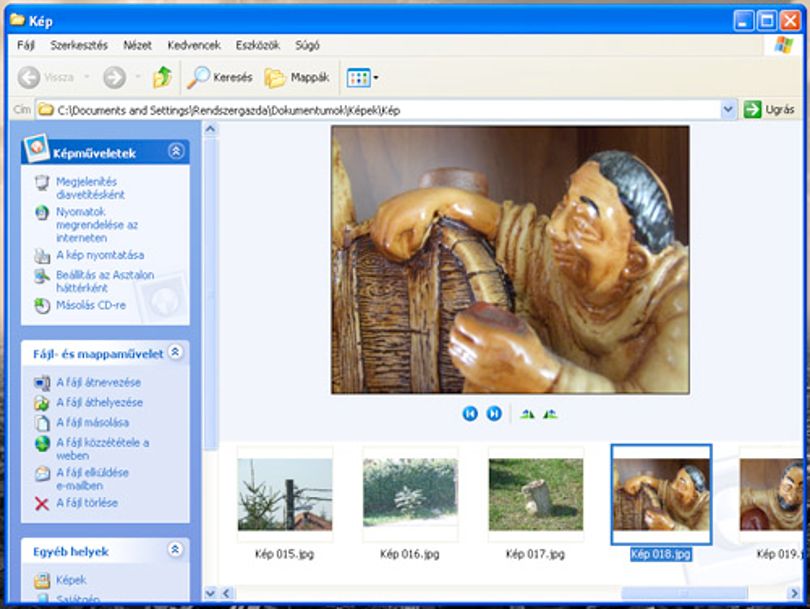The height and width of the screenshot is (609, 810).
Task: Collapse the Fájl- és mappaművelet panel
Action: pos(175,352)
